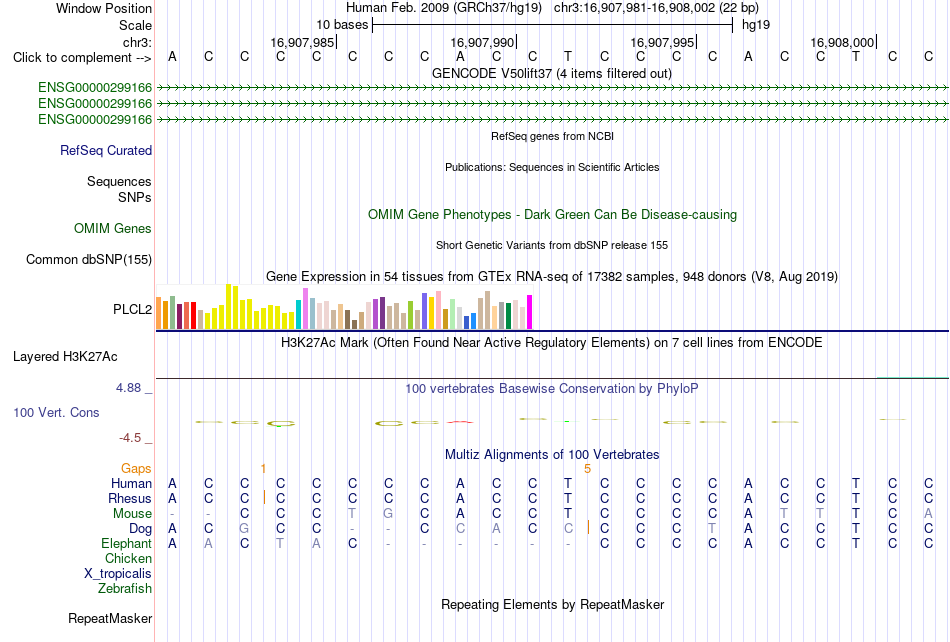Click the SNPs track label

[135, 197]
